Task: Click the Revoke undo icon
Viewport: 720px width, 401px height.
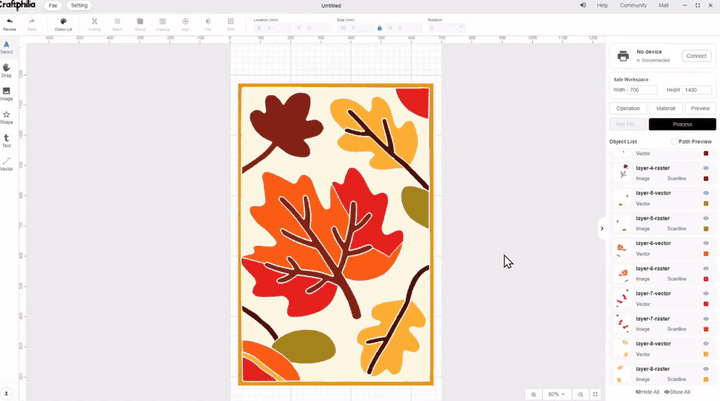Action: point(10,22)
